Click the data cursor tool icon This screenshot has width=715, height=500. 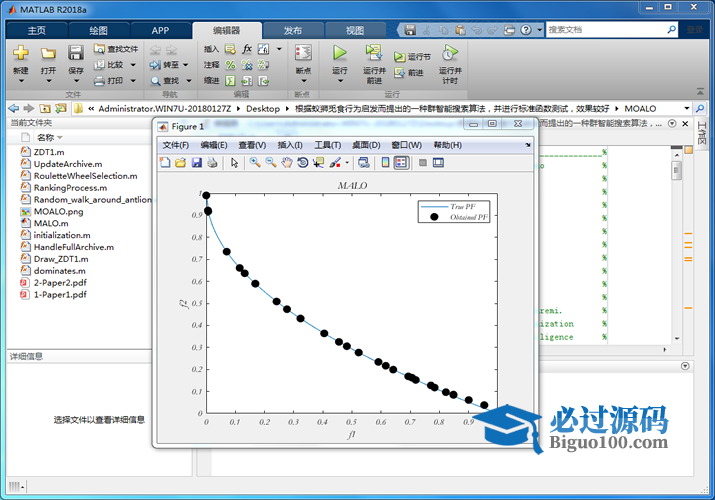click(x=319, y=163)
